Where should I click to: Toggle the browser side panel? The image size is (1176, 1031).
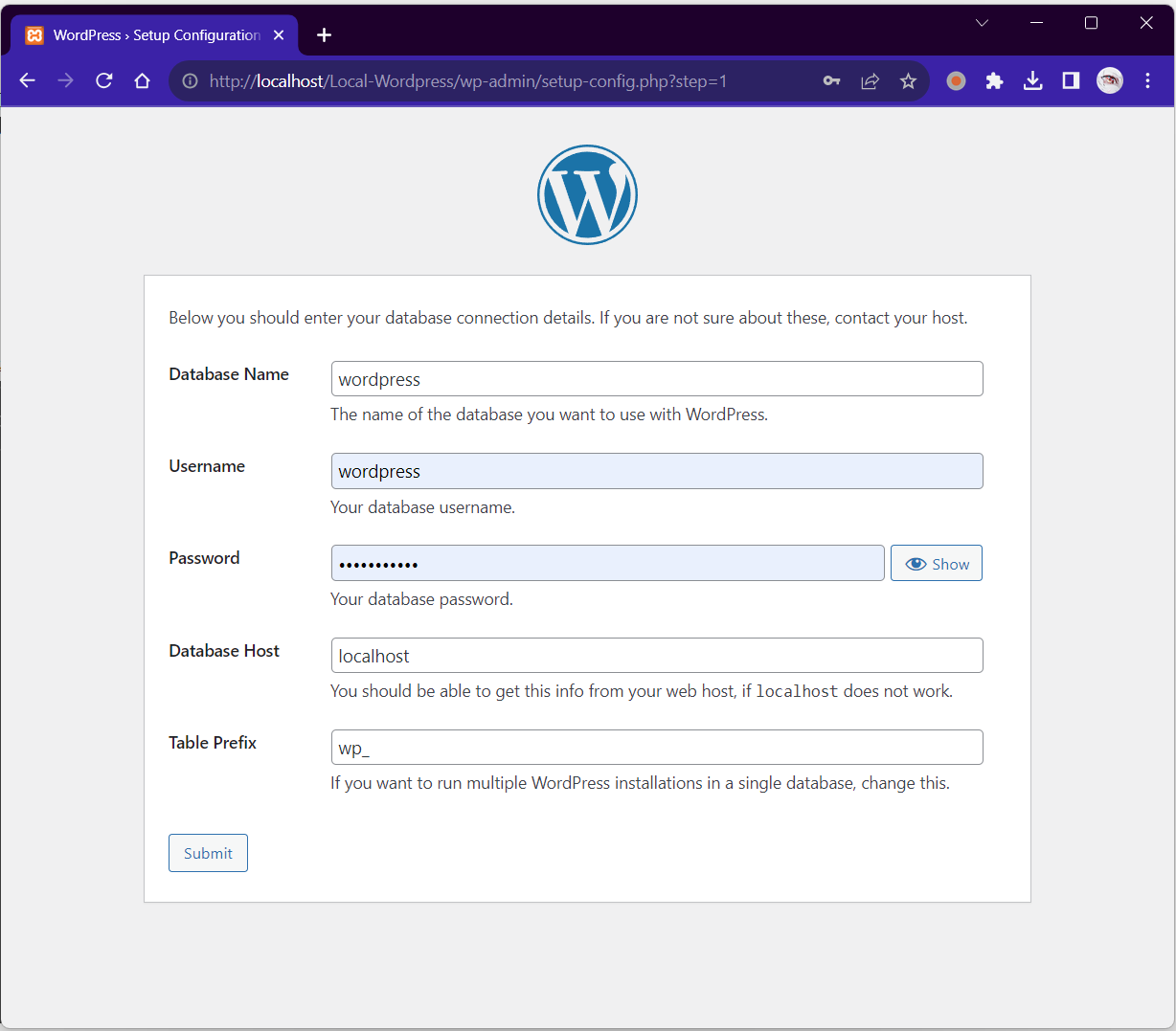point(1071,81)
